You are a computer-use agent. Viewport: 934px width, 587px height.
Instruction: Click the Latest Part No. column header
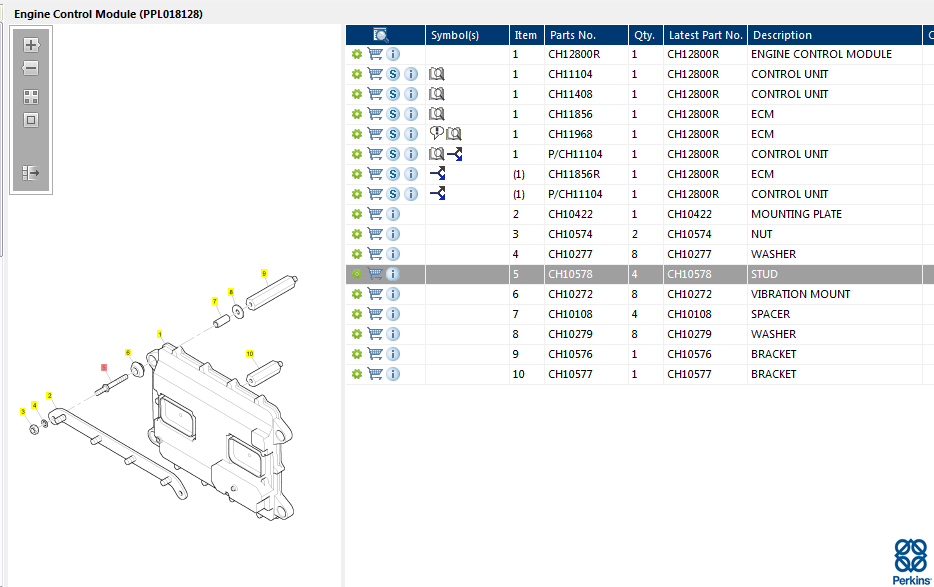click(705, 35)
